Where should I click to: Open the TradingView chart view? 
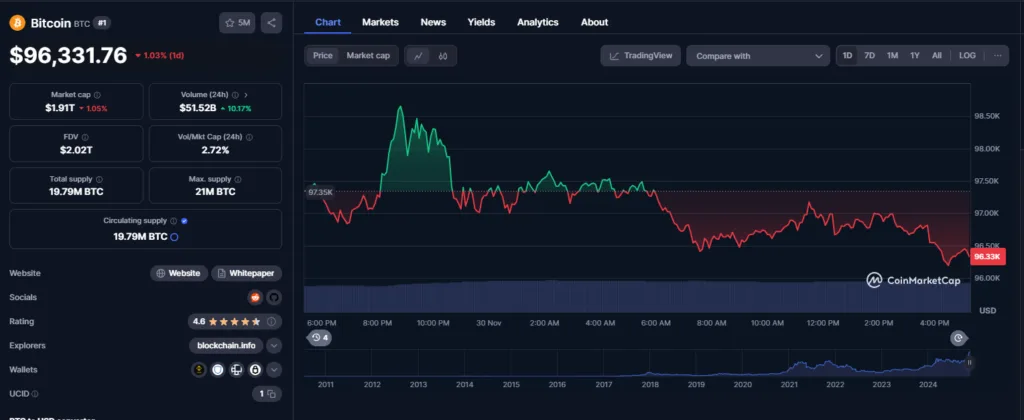tap(641, 56)
